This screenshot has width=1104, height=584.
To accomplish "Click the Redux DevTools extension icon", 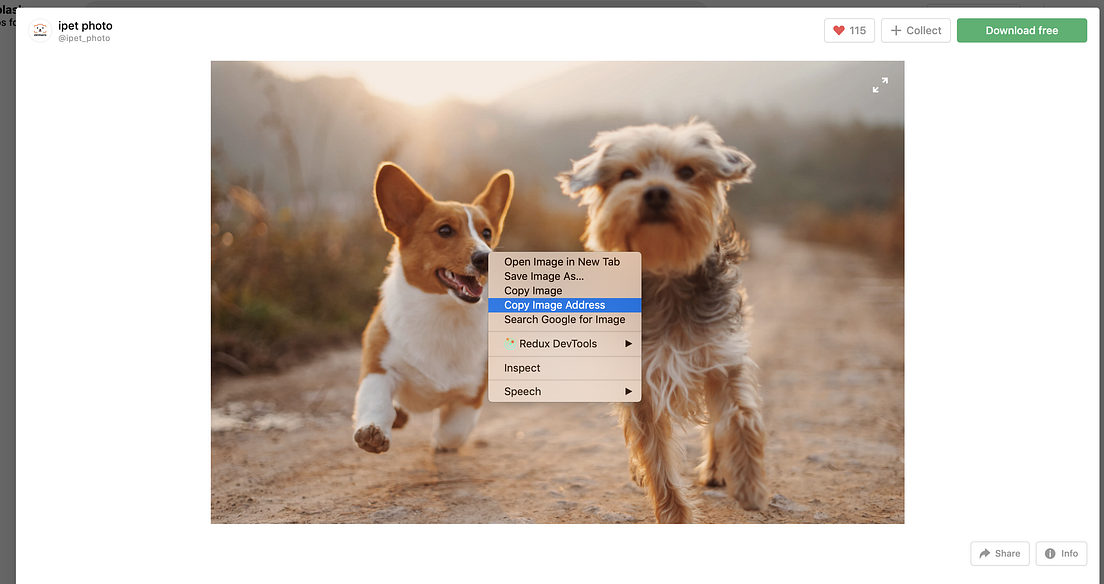I will tap(511, 343).
